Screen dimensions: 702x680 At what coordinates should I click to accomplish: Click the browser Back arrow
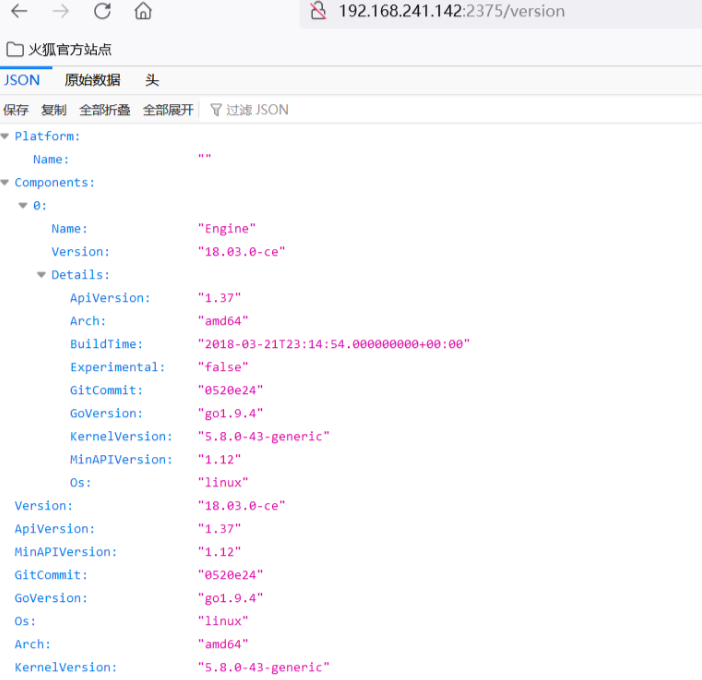click(19, 12)
